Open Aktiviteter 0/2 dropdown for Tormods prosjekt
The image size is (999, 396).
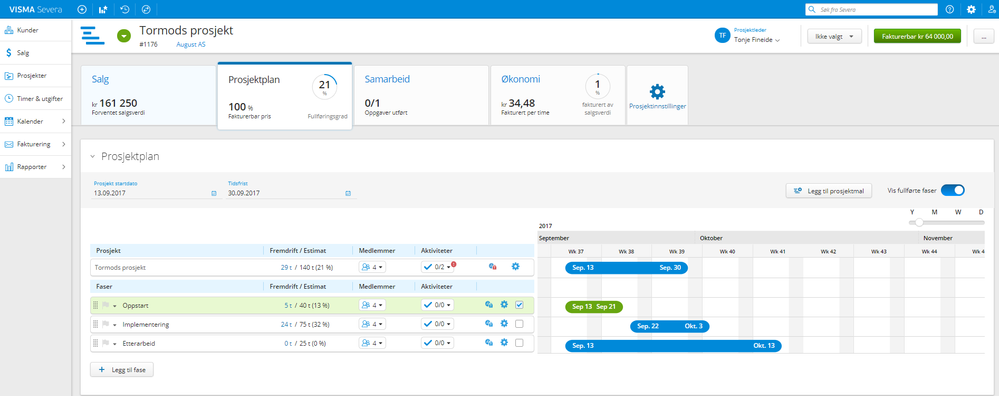[x=438, y=267]
